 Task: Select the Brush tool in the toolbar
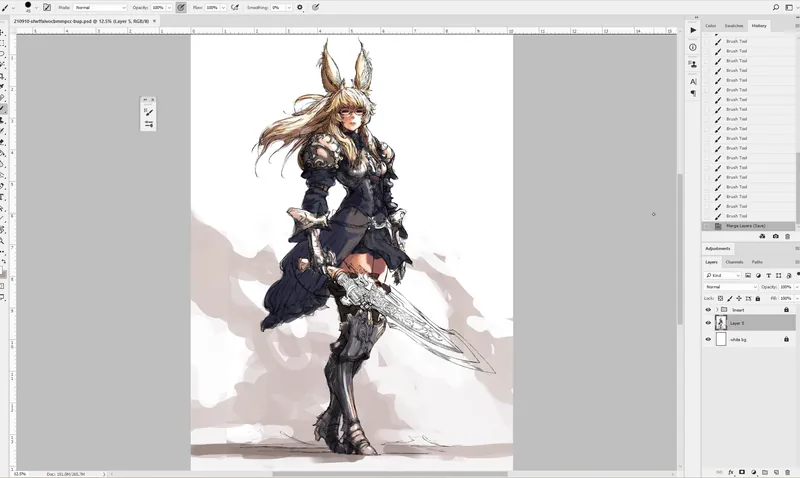point(3,109)
